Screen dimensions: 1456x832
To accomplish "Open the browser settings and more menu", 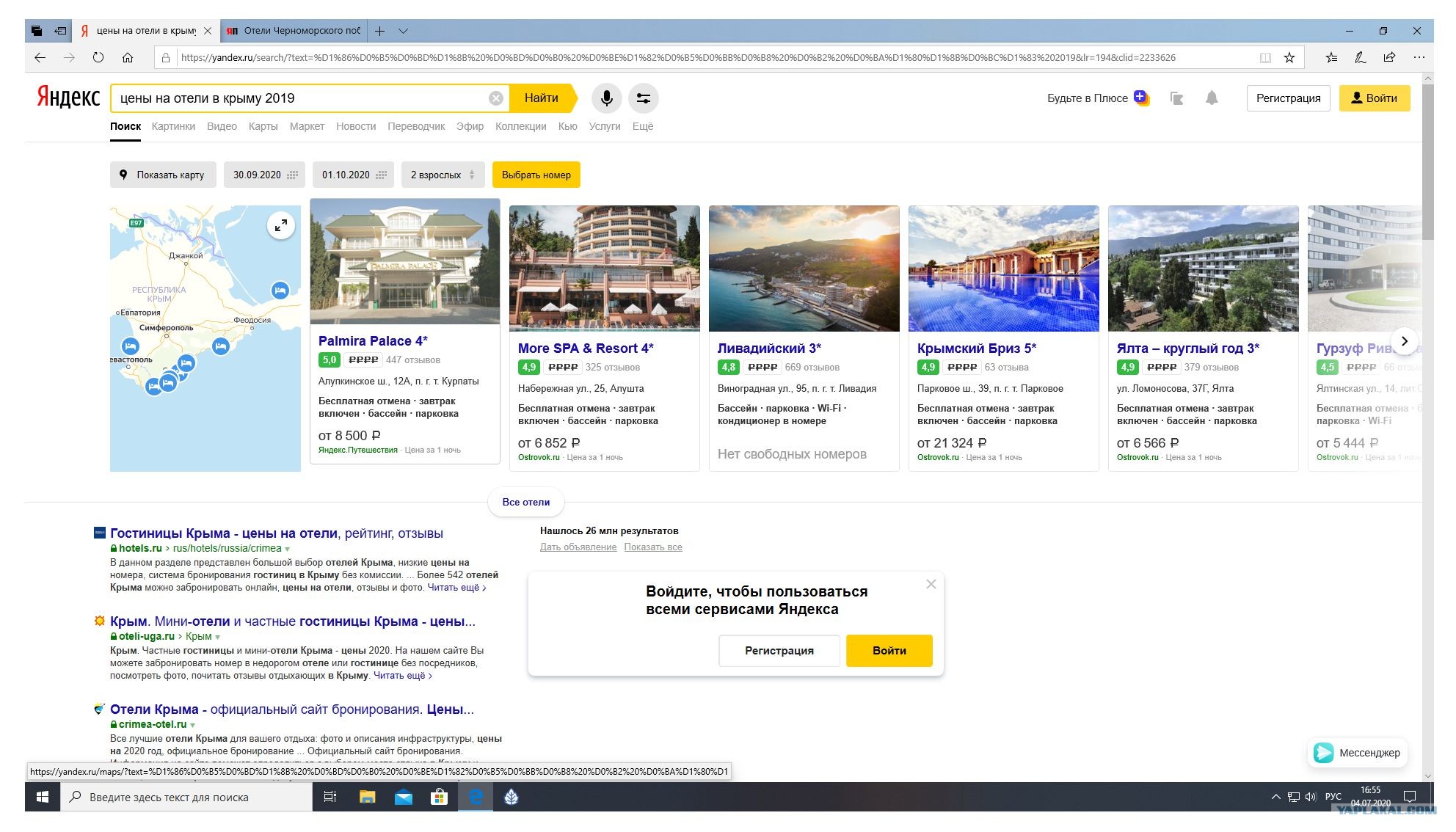I will point(1419,57).
